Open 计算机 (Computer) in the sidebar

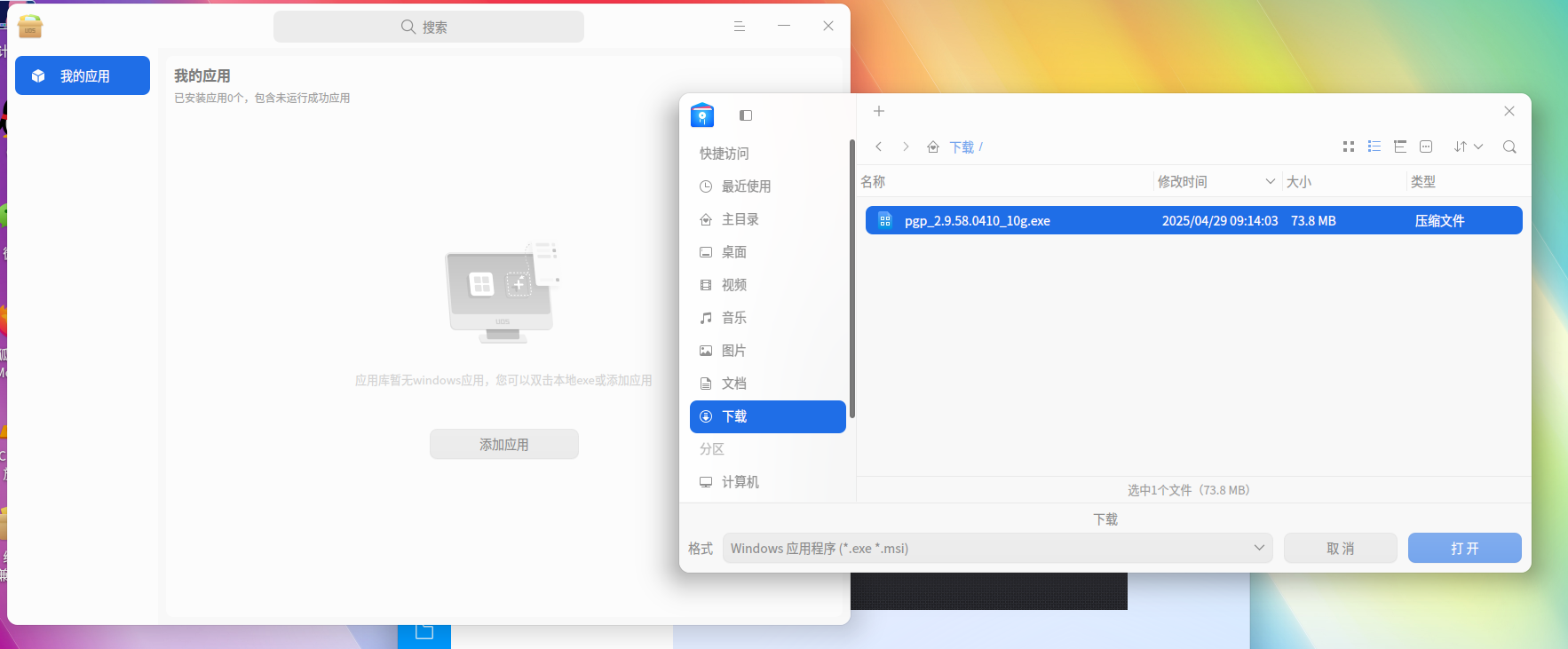tap(768, 482)
